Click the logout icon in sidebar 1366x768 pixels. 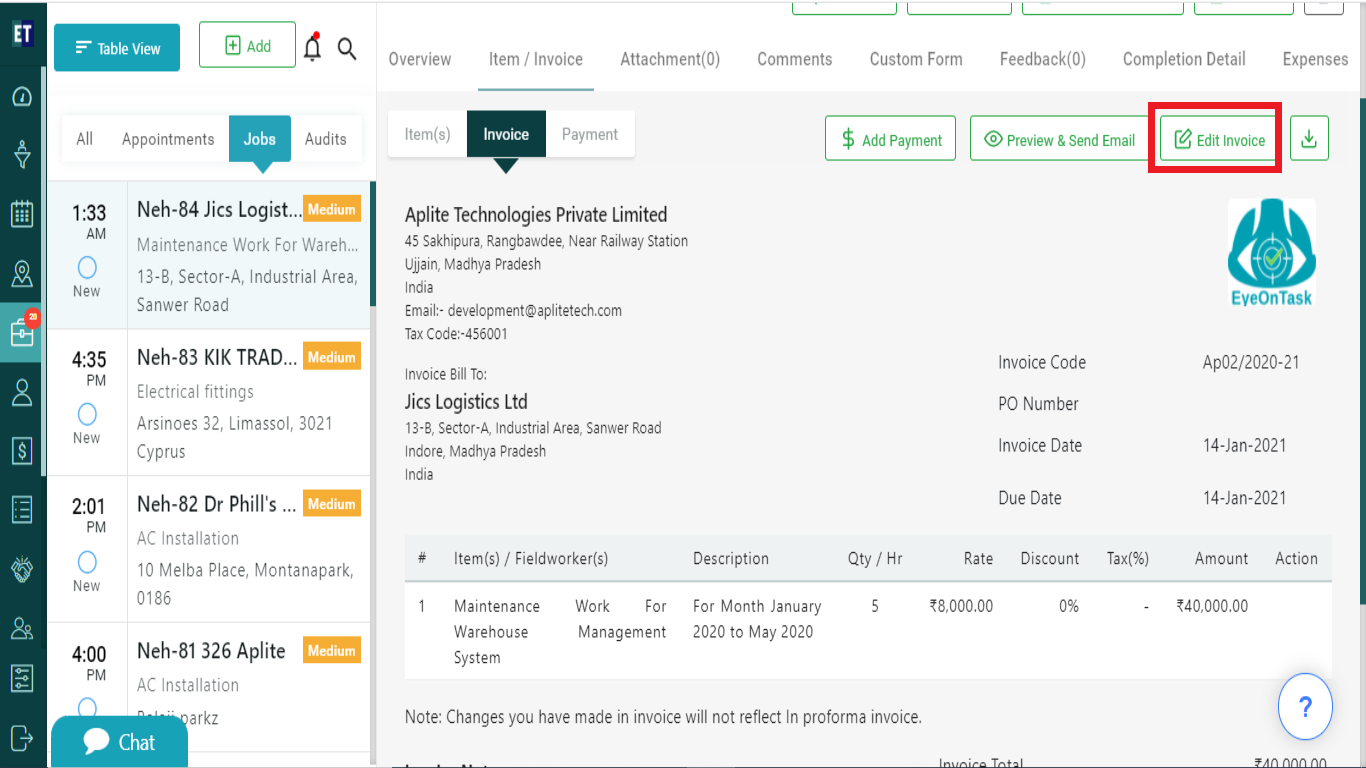point(22,737)
